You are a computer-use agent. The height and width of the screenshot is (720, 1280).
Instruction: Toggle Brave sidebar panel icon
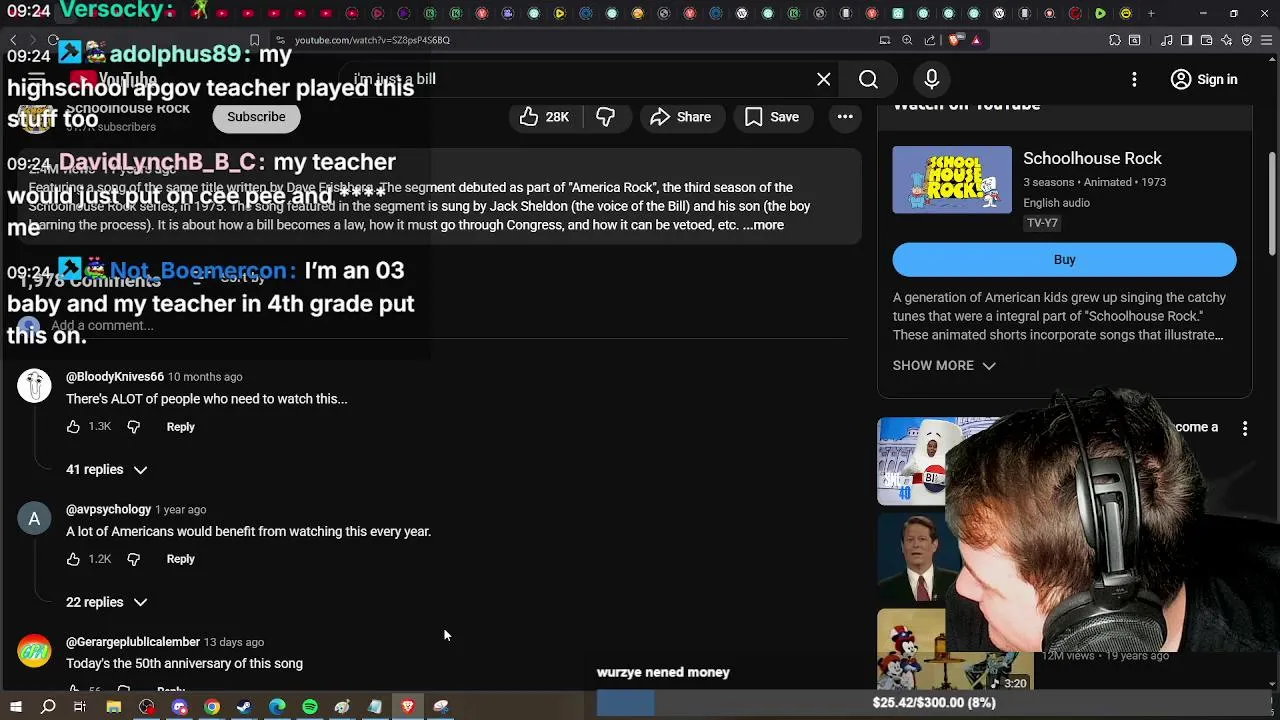1186,40
